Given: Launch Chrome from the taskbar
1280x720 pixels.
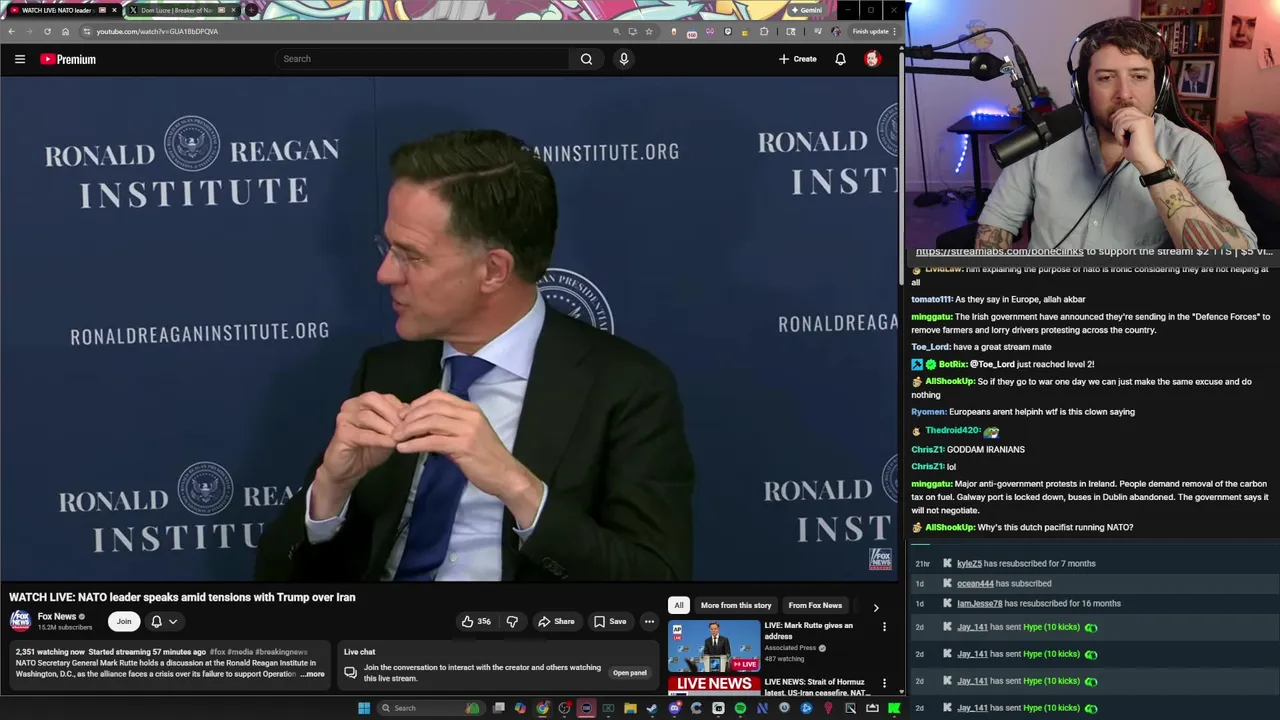Looking at the screenshot, I should 542,708.
